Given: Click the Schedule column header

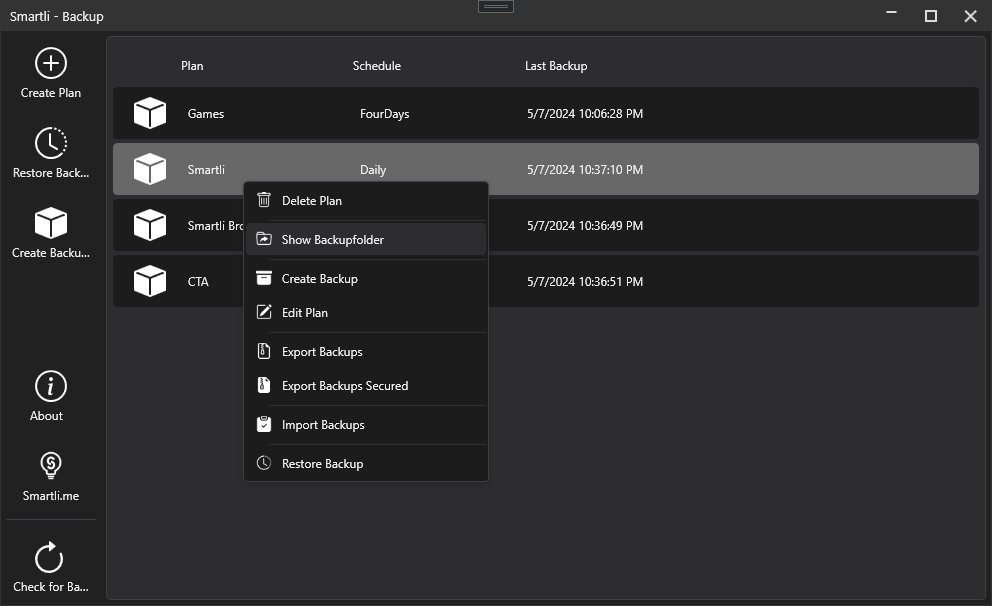Looking at the screenshot, I should click(376, 66).
